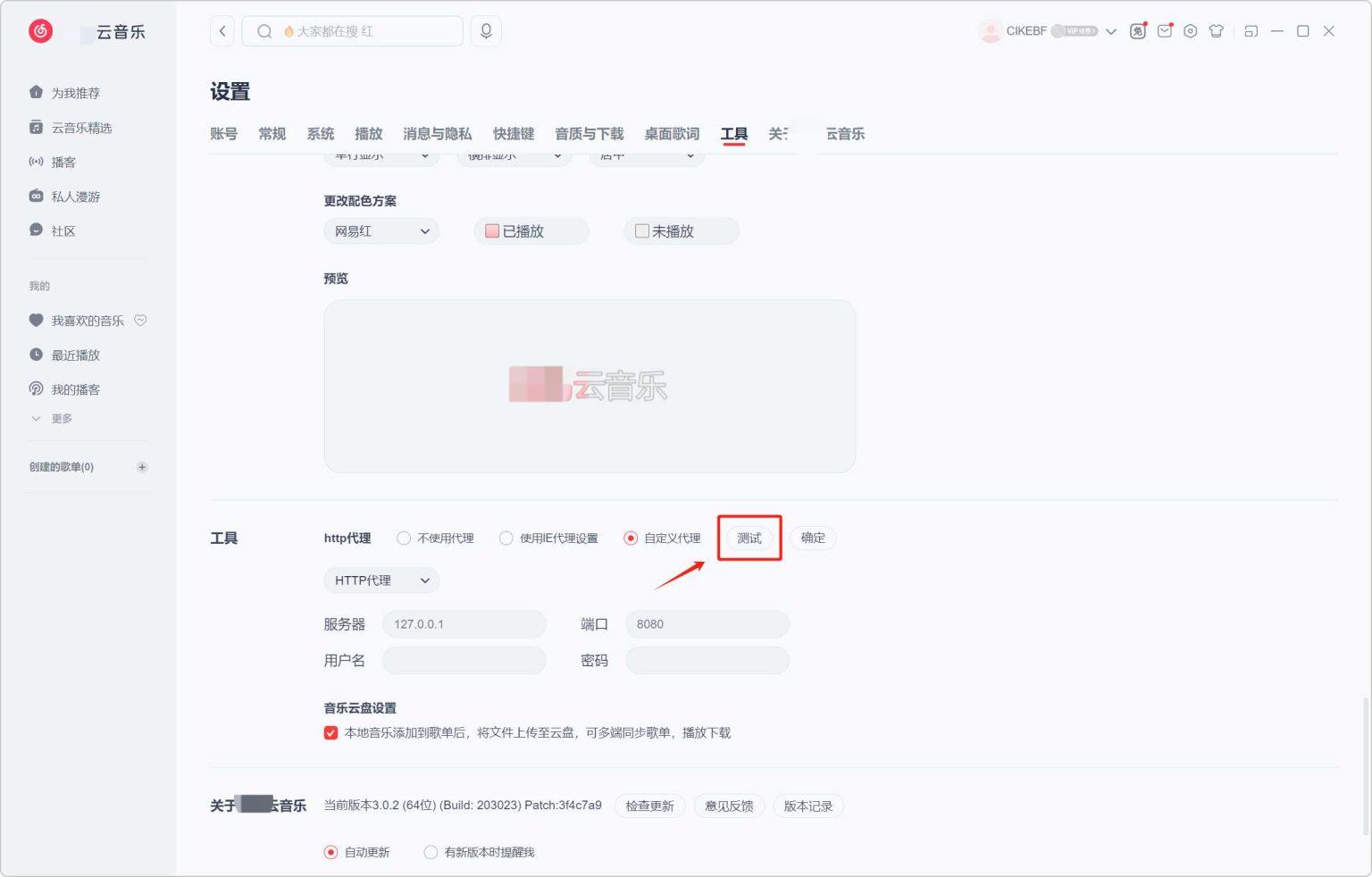Switch to the 播放 settings tab
Viewport: 1372px width, 877px height.
(x=368, y=134)
